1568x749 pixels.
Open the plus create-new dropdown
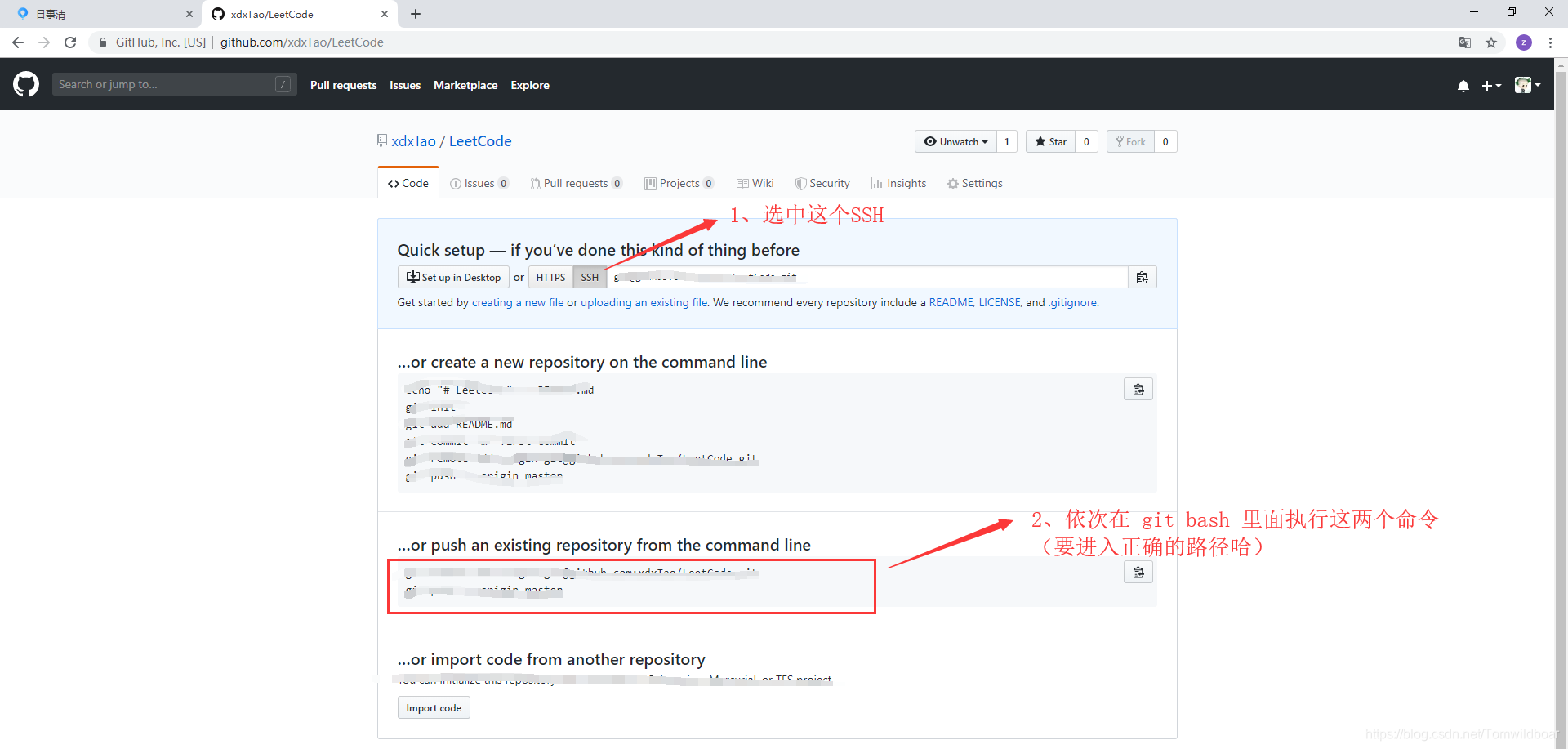pos(1491,86)
